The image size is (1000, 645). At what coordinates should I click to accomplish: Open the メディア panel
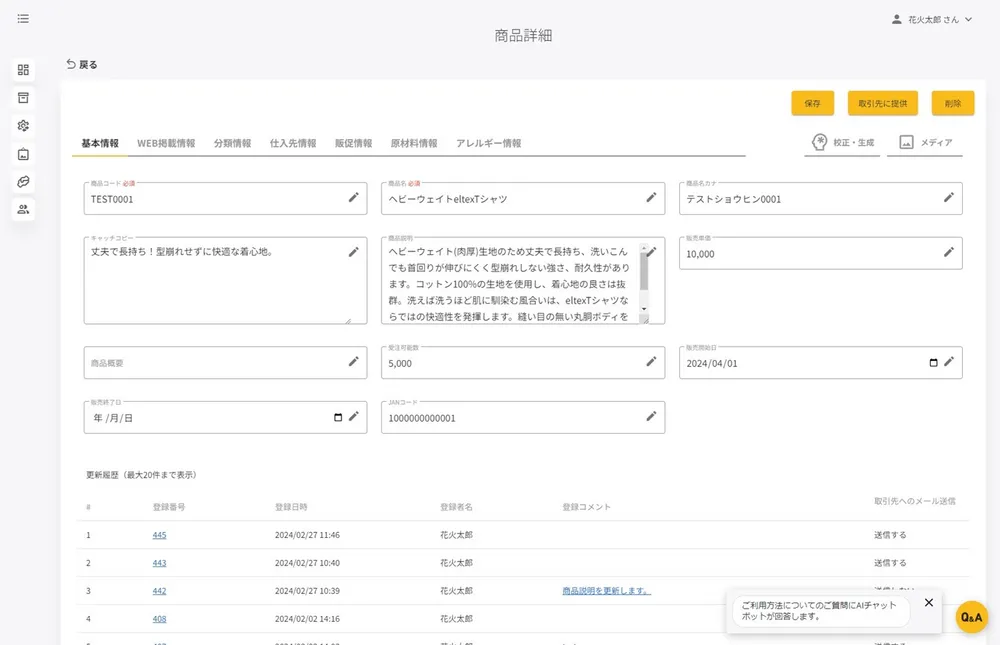(x=925, y=142)
